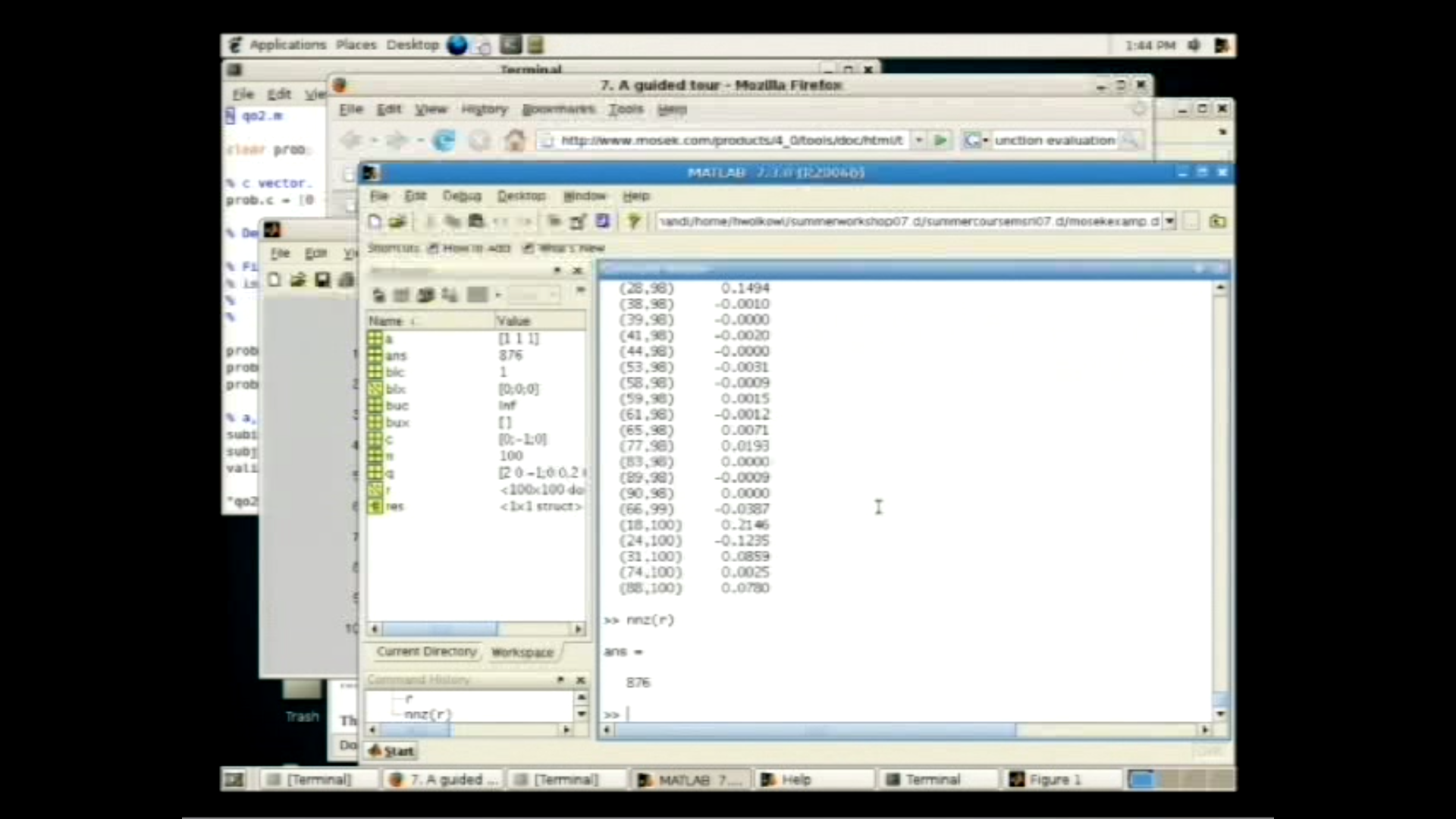Open the Trash icon on the desktop
Image resolution: width=1456 pixels, height=819 pixels.
pos(302,701)
